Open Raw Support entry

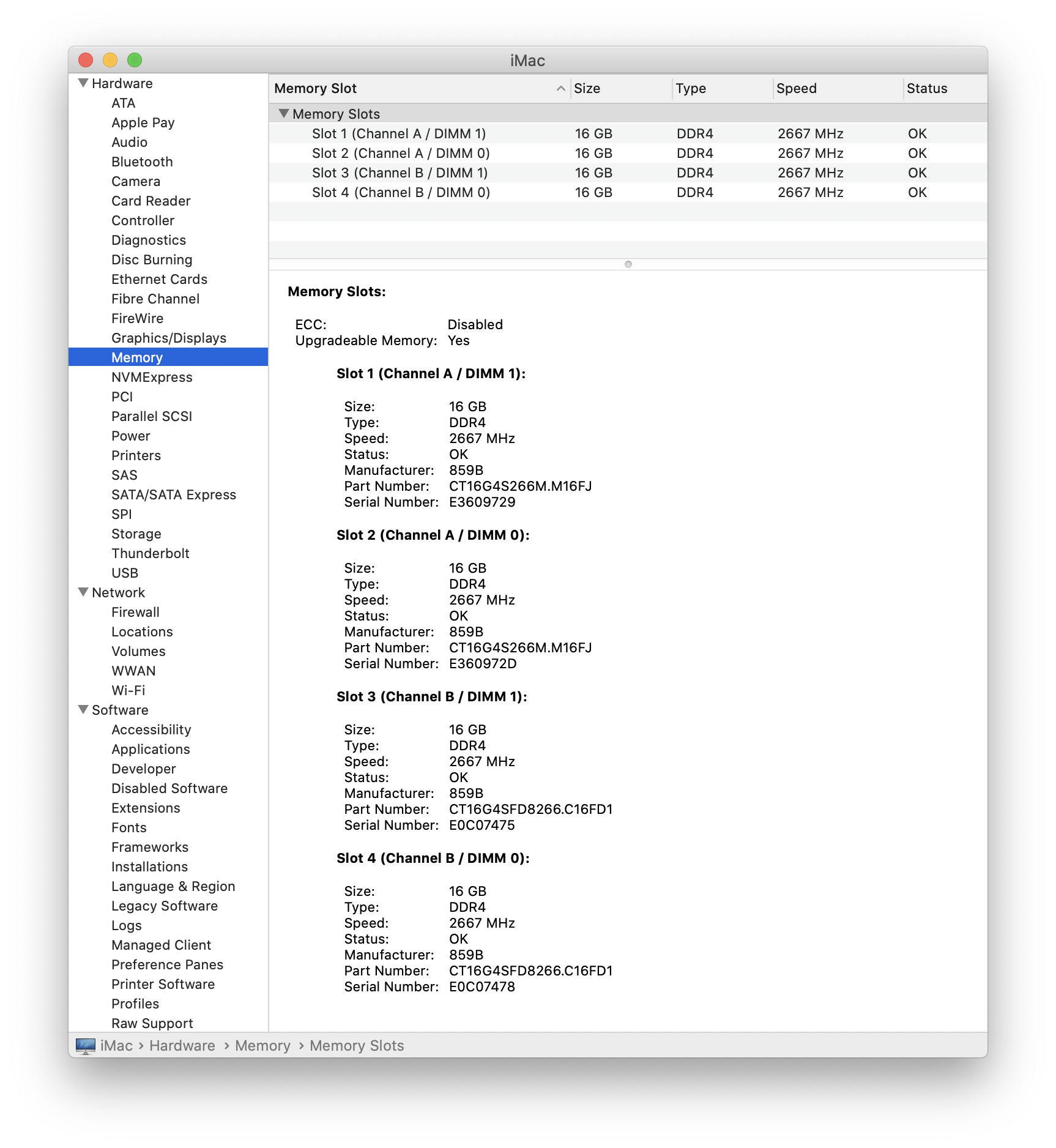(152, 1023)
